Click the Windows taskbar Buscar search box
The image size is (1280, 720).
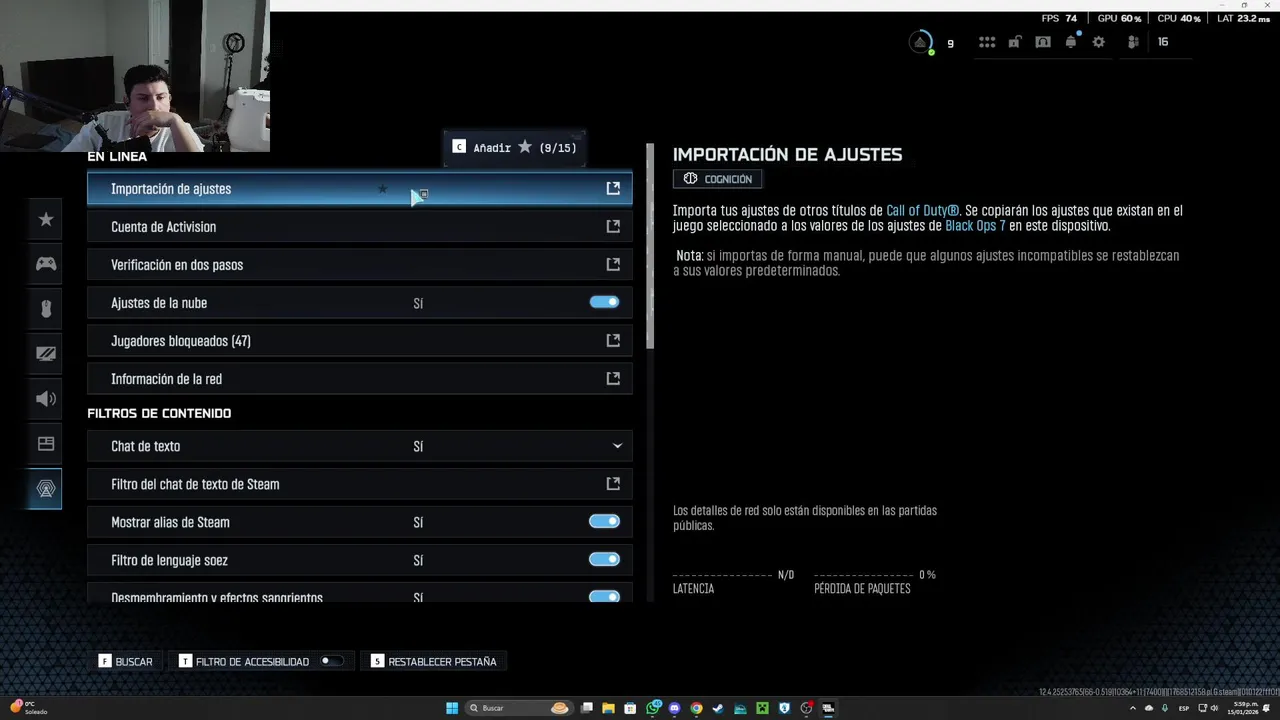pos(520,708)
